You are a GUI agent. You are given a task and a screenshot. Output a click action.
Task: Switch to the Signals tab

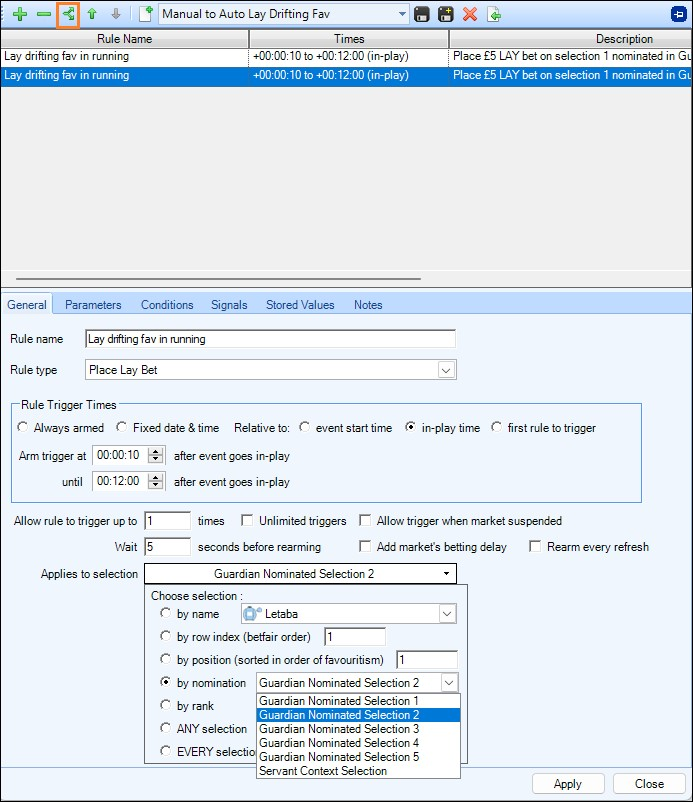229,305
